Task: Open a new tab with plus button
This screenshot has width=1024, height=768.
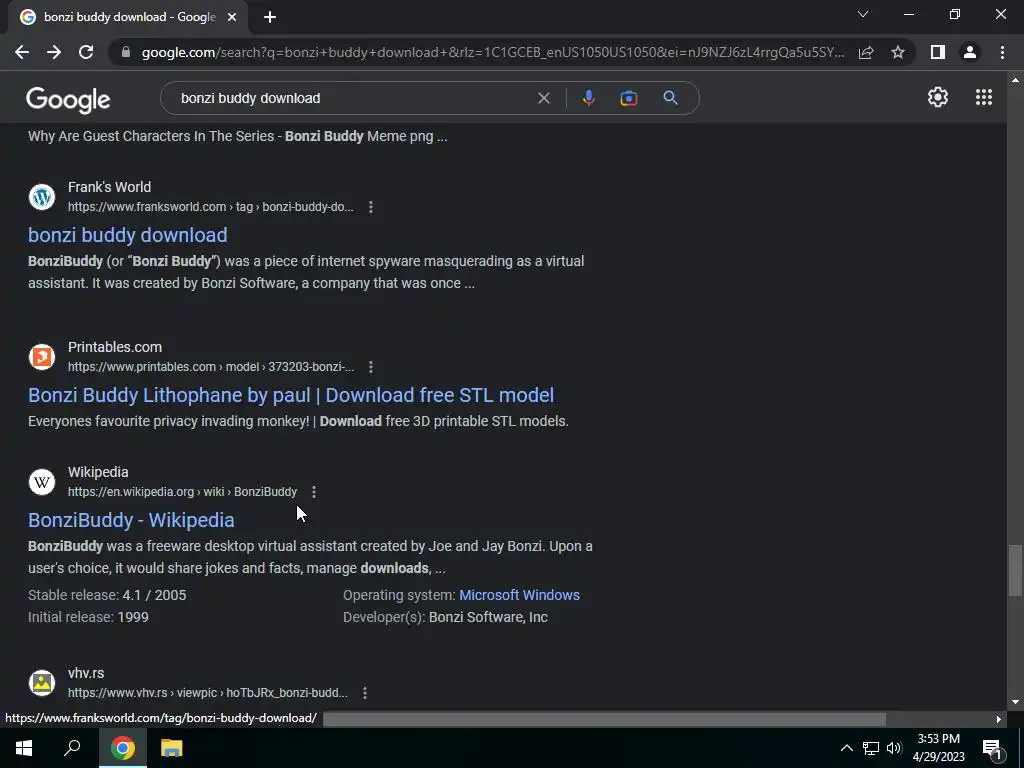Action: tap(270, 17)
